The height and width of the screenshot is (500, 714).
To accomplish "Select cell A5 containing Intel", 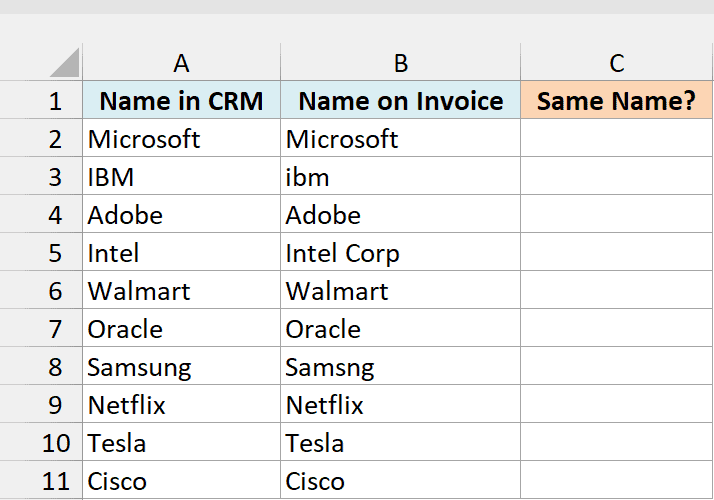I will pyautogui.click(x=182, y=253).
